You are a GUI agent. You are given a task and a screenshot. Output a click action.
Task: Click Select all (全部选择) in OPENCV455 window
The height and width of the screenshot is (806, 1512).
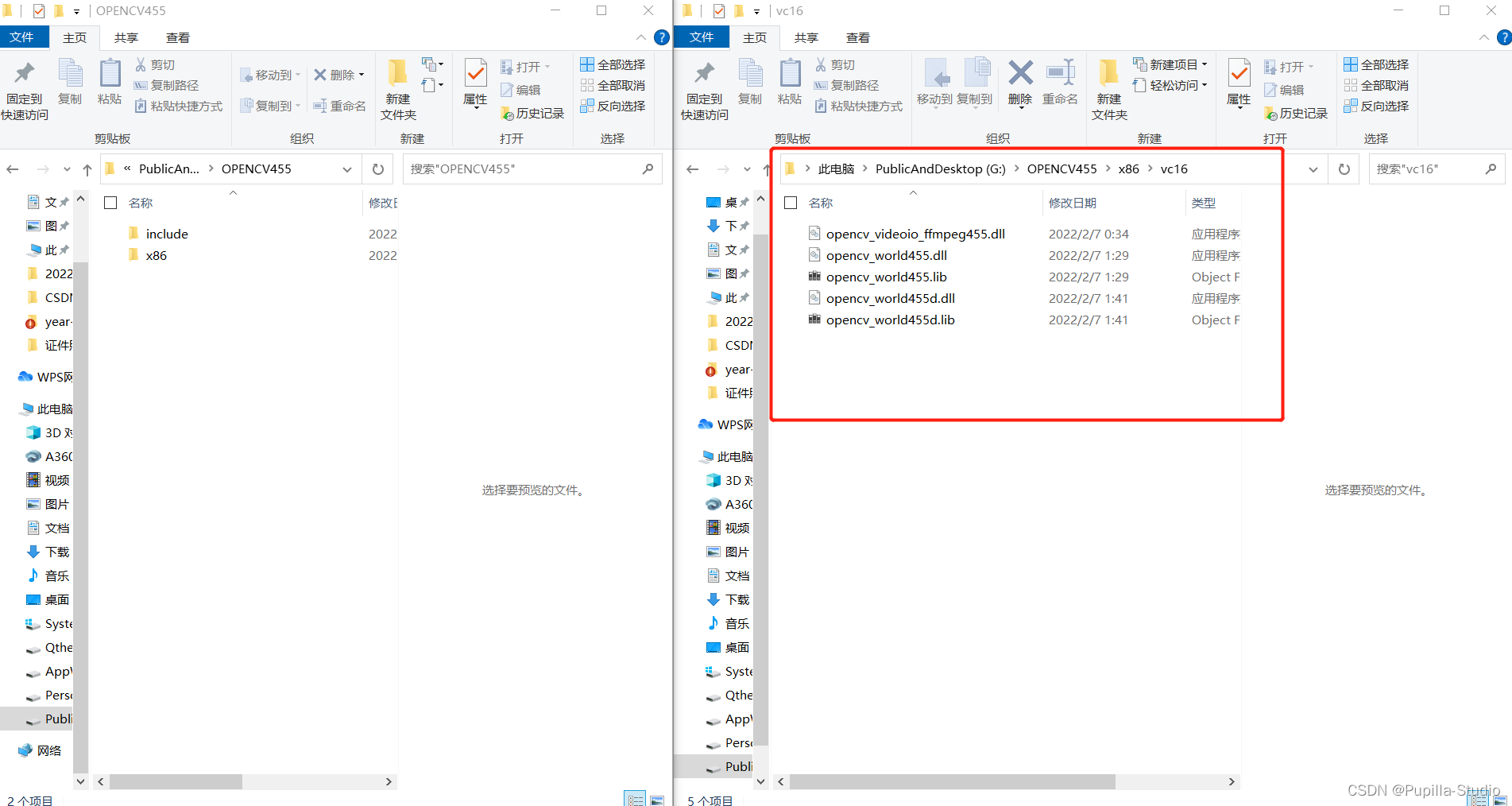coord(613,64)
